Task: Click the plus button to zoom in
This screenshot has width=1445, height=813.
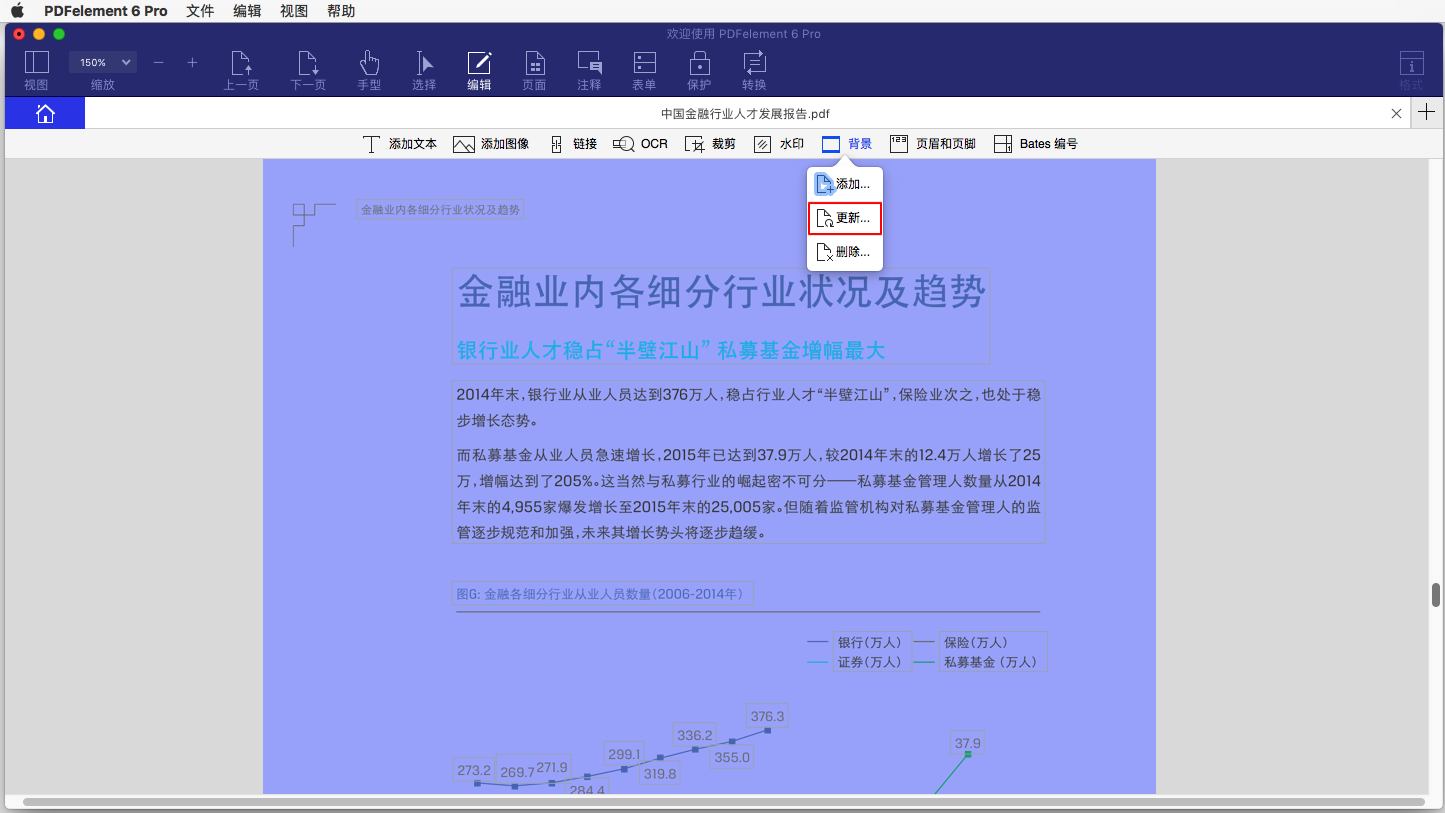Action: click(x=192, y=62)
